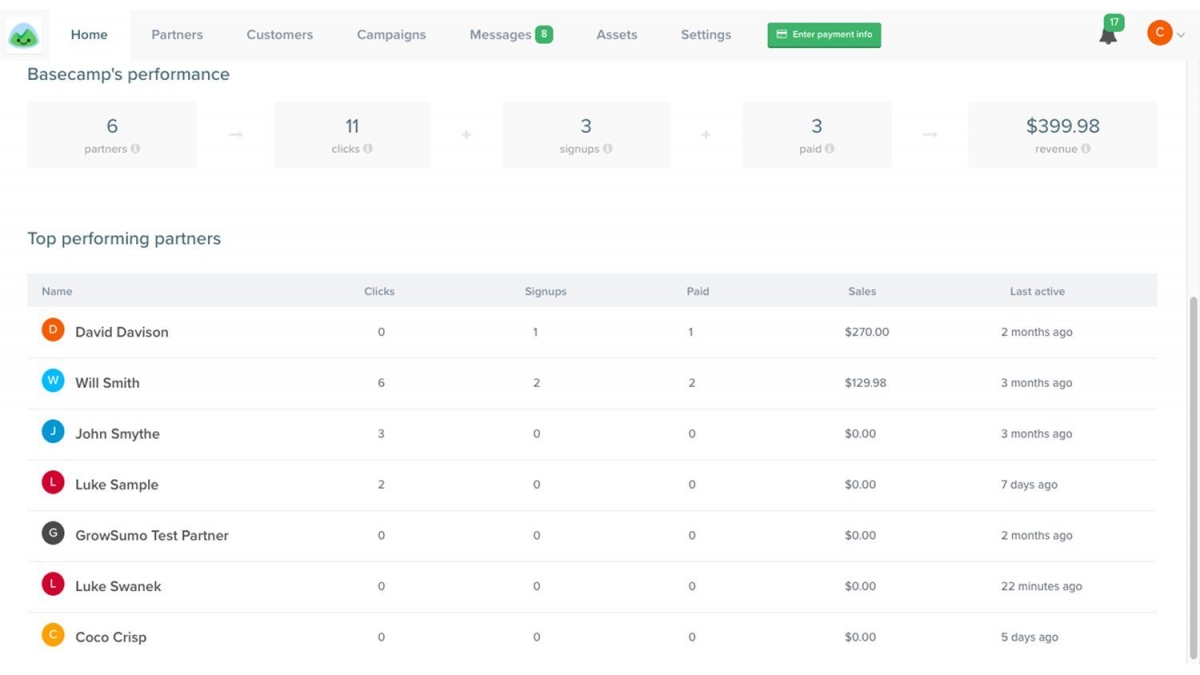The width and height of the screenshot is (1200, 675).
Task: Click the Enter payment info button
Action: coord(824,34)
